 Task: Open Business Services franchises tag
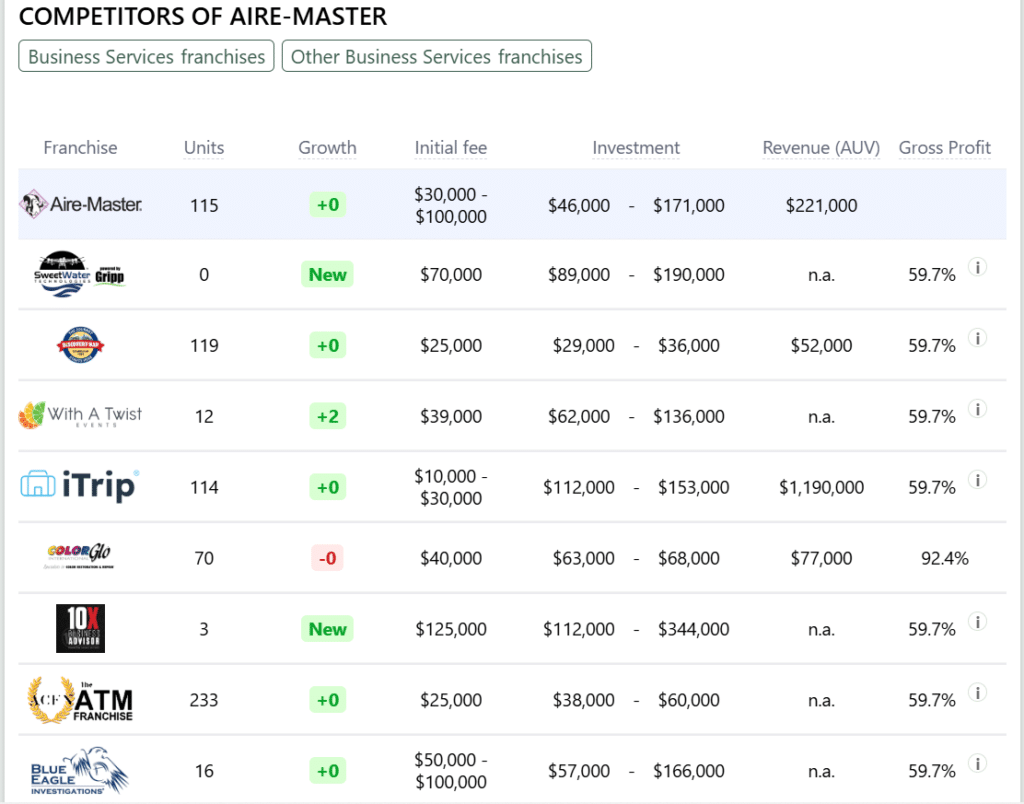point(146,56)
